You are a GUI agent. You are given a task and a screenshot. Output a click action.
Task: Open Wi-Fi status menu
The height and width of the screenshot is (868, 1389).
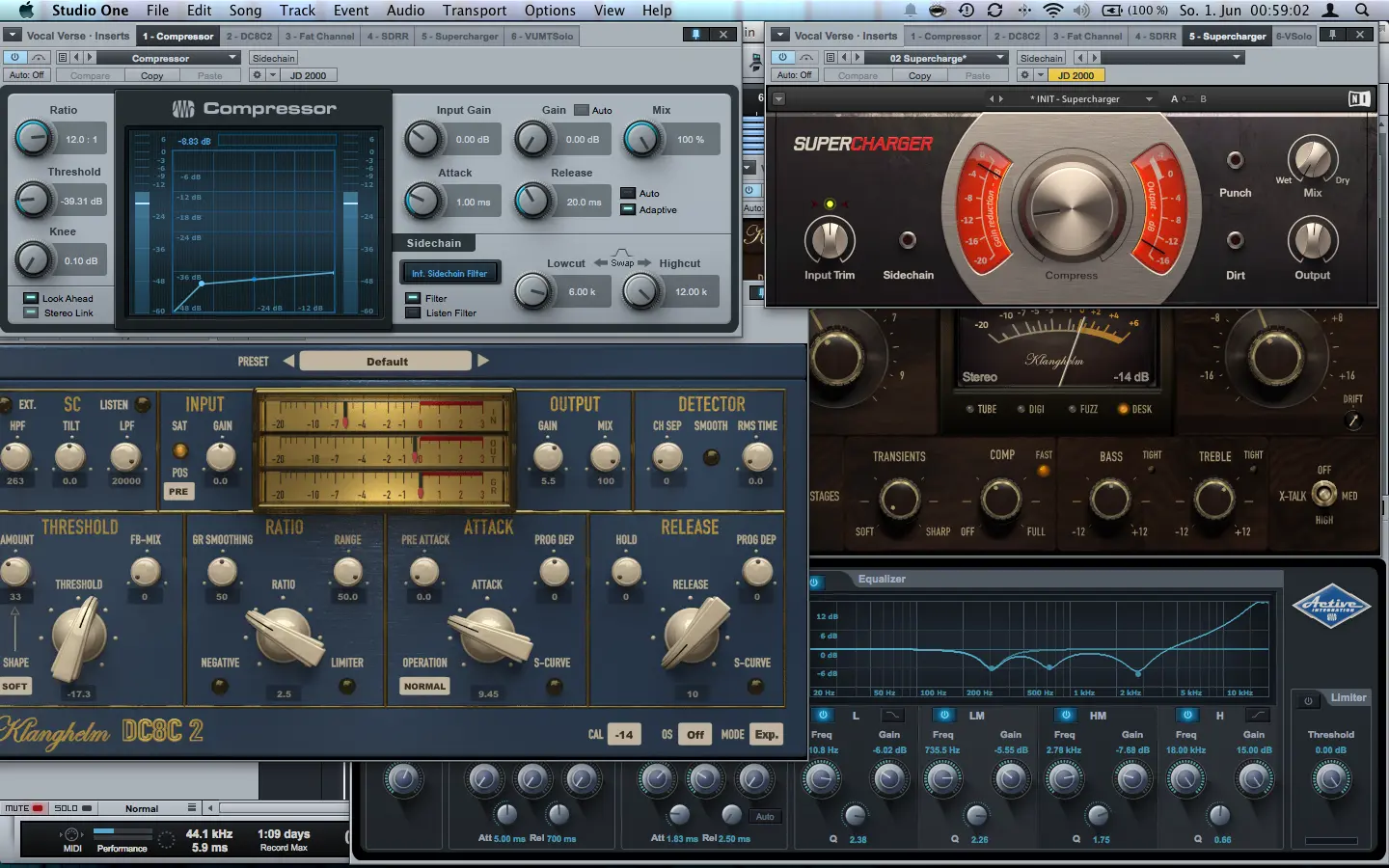tap(1053, 10)
